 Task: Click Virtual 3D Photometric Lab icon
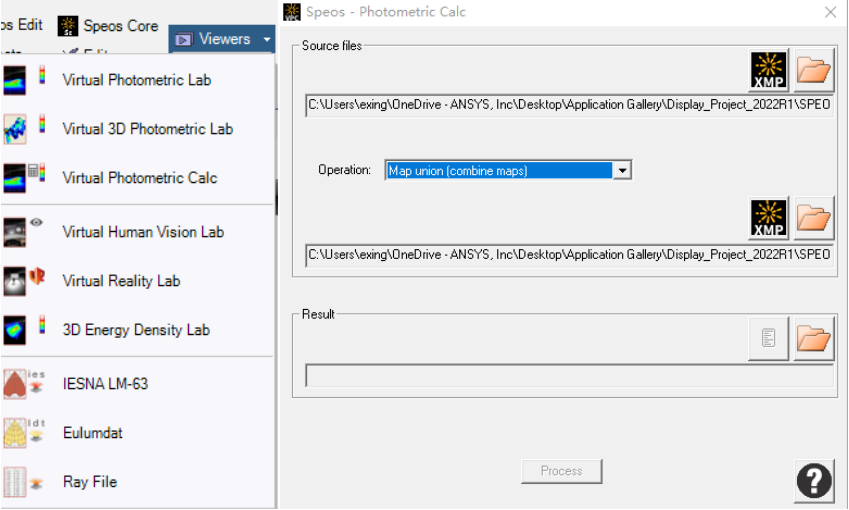pos(15,129)
